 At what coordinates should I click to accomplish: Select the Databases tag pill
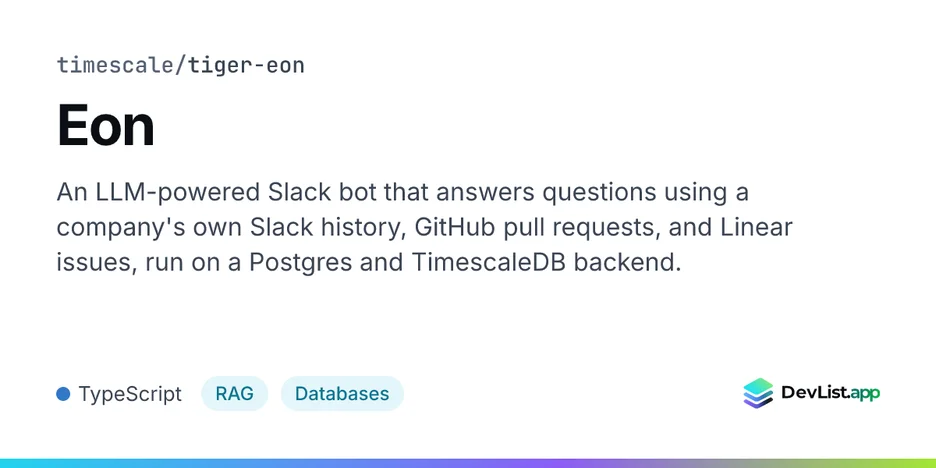342,393
